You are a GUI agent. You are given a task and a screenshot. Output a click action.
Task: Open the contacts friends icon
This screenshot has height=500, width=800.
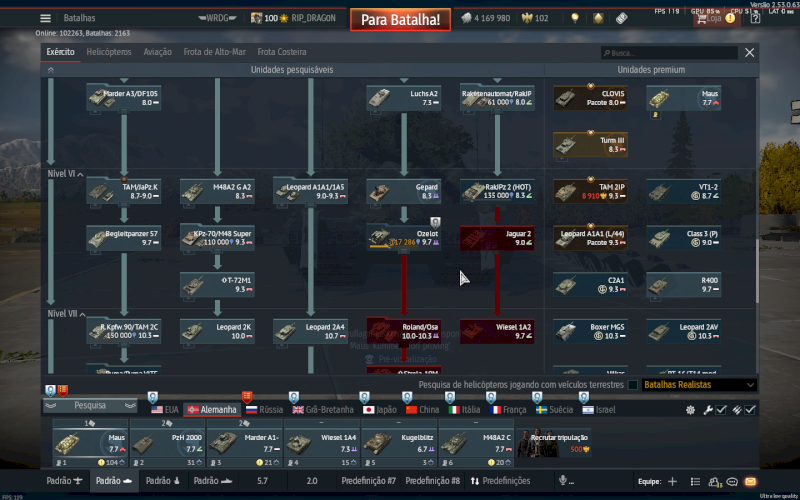(714, 481)
